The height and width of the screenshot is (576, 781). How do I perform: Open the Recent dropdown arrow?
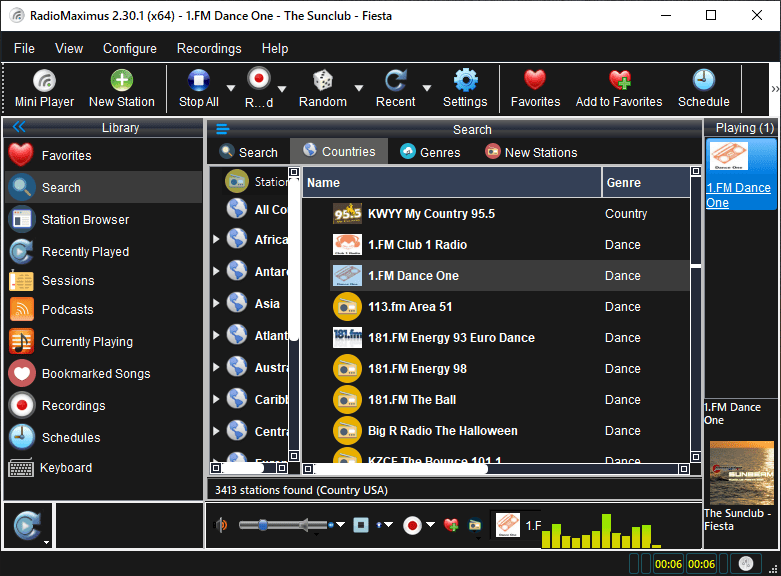click(427, 88)
